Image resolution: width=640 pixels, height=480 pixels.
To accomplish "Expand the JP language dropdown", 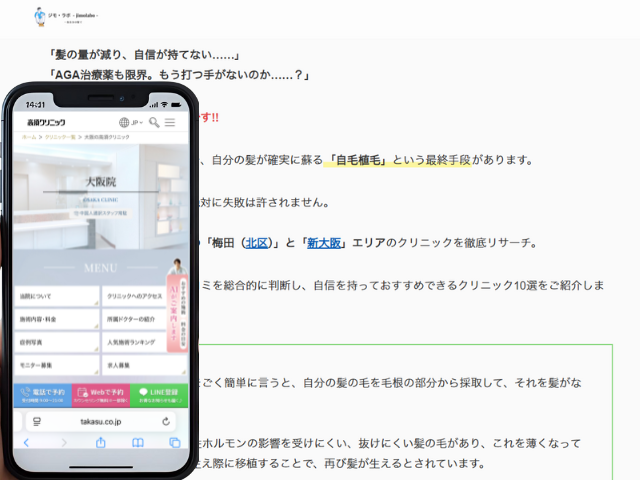I will tap(131, 122).
